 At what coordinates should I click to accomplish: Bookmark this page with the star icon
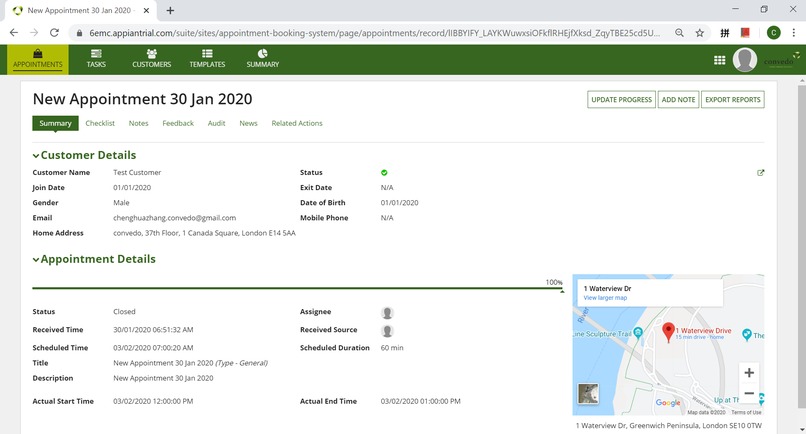pos(700,33)
